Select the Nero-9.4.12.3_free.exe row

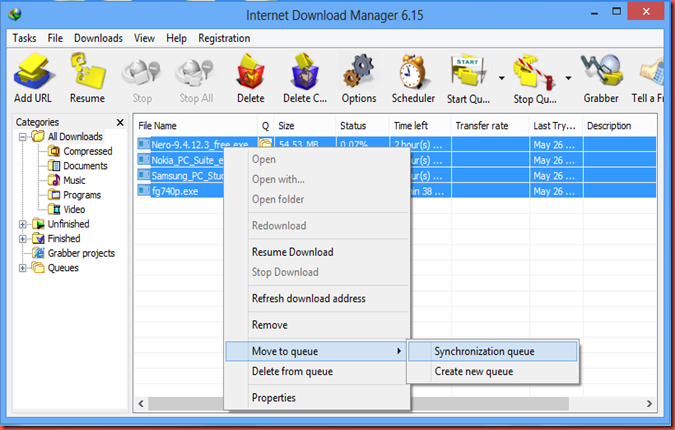point(396,144)
